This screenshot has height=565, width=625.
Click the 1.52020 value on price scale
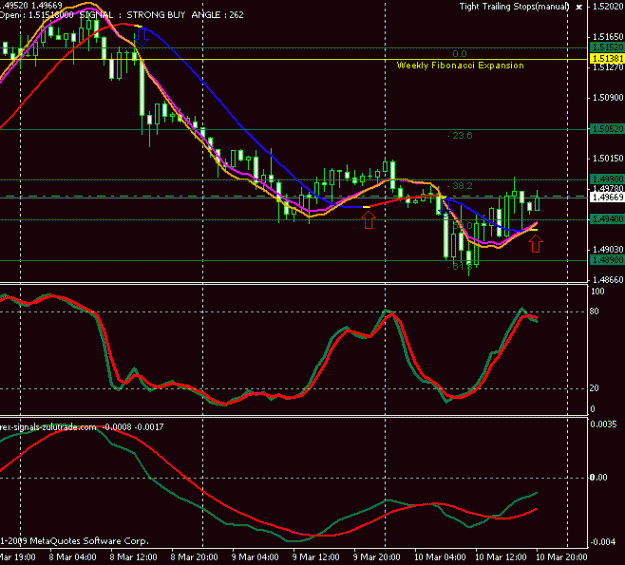point(608,7)
